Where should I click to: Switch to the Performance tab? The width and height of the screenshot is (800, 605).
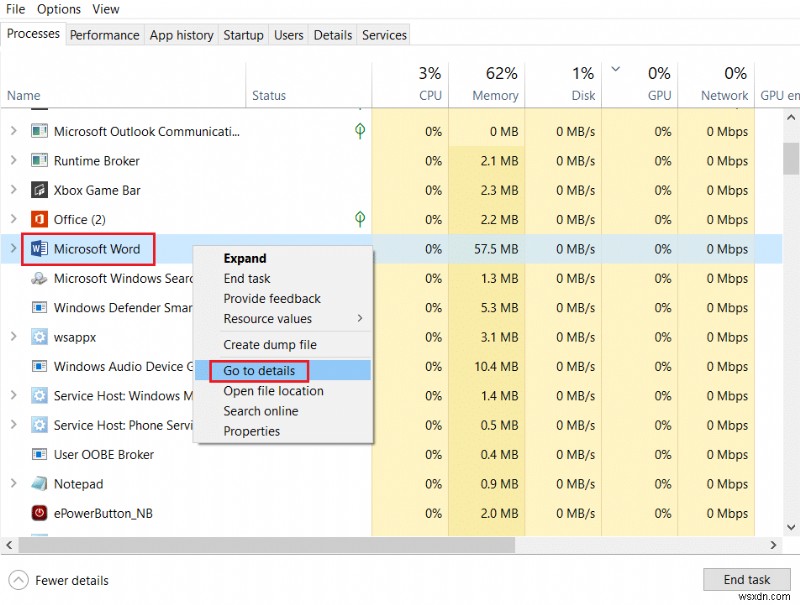click(104, 35)
